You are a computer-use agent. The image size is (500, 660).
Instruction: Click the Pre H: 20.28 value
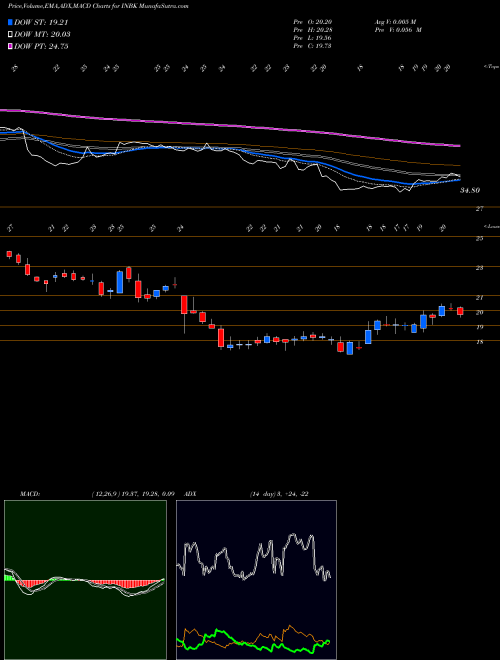pyautogui.click(x=313, y=30)
